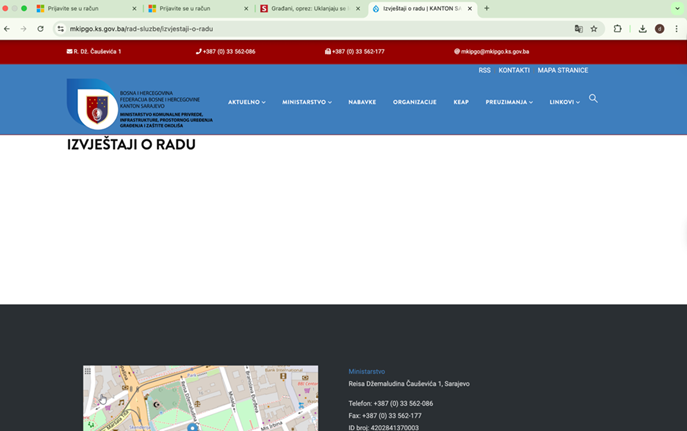Expand the AKTUELNO dropdown menu
Viewport: 687px width, 431px height.
coord(246,102)
